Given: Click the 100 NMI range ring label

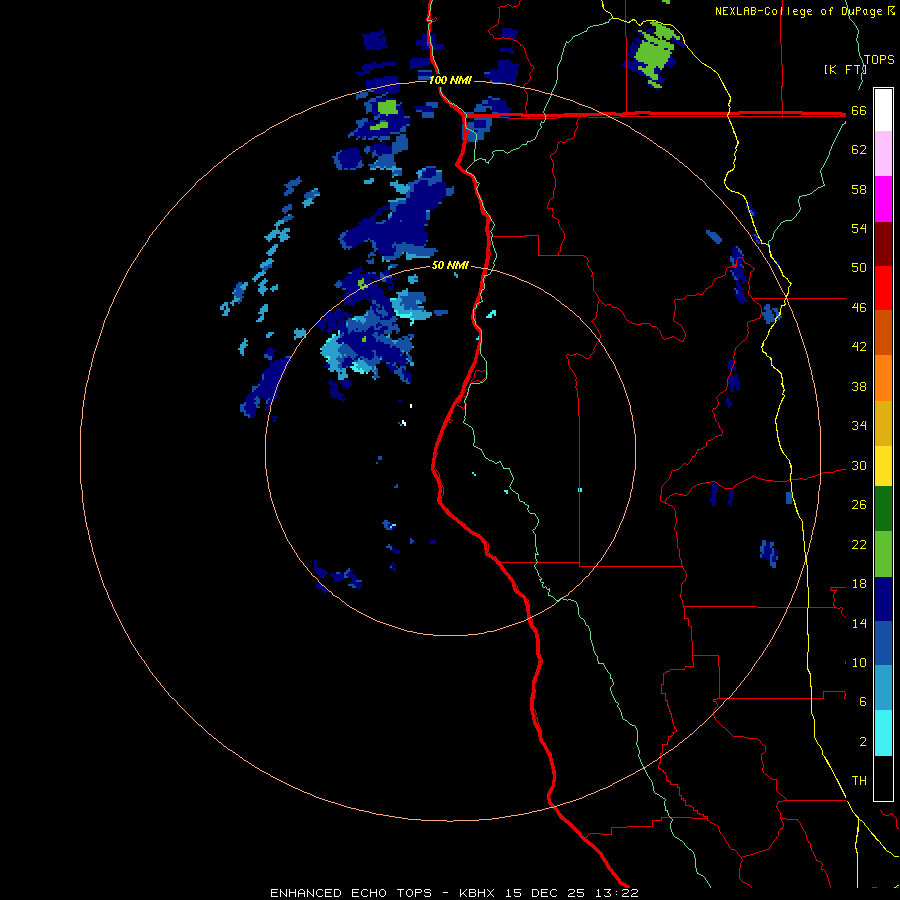Looking at the screenshot, I should pos(450,80).
